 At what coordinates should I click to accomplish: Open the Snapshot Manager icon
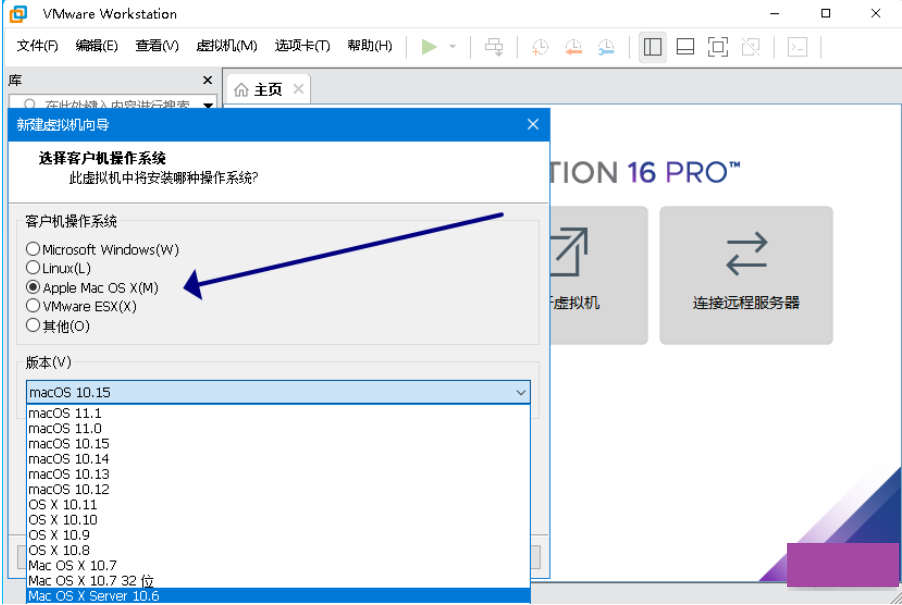coord(604,46)
